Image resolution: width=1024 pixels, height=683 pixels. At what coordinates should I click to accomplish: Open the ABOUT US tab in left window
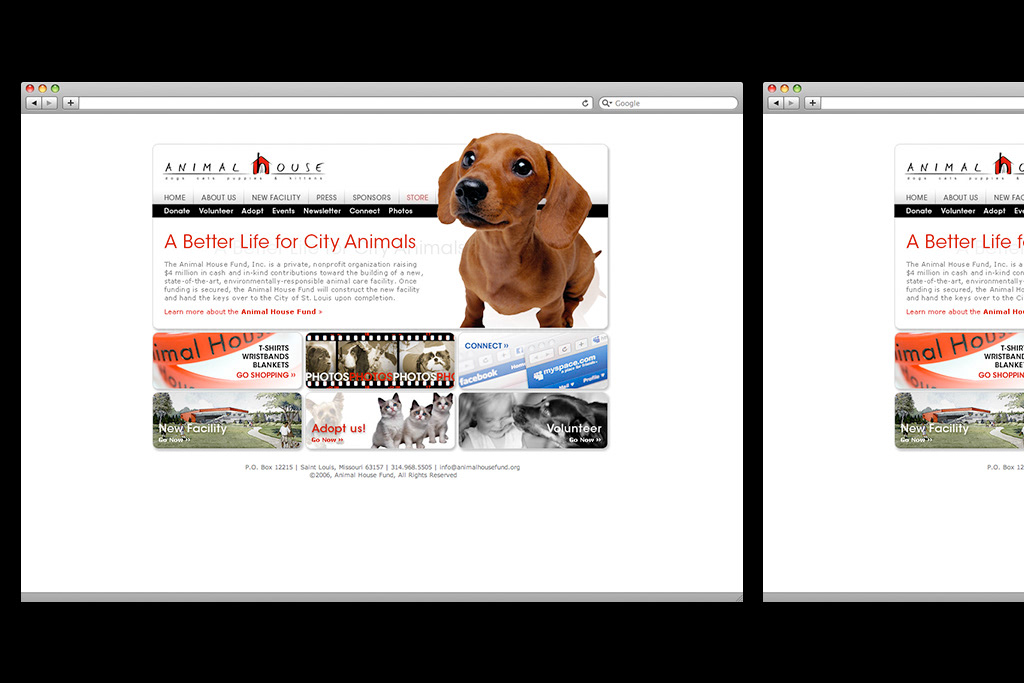[x=219, y=197]
